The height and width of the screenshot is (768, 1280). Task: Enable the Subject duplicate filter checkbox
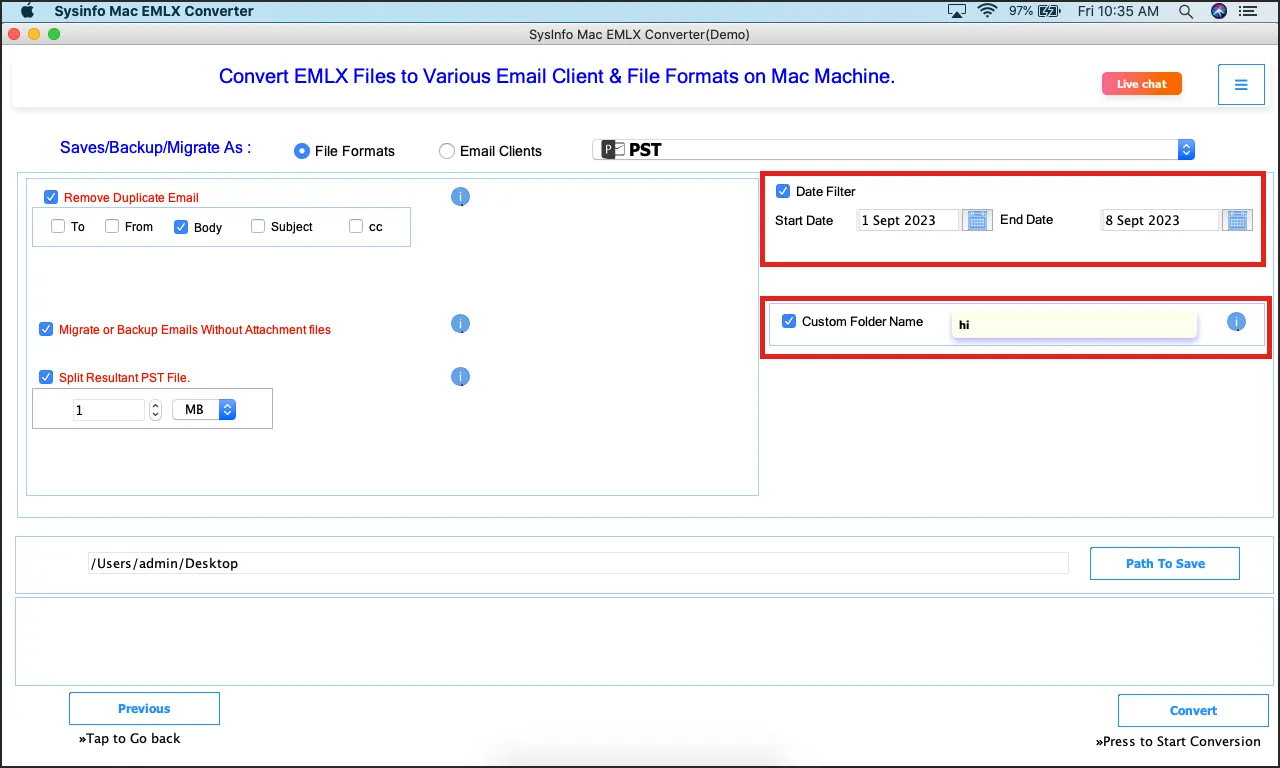[x=258, y=226]
